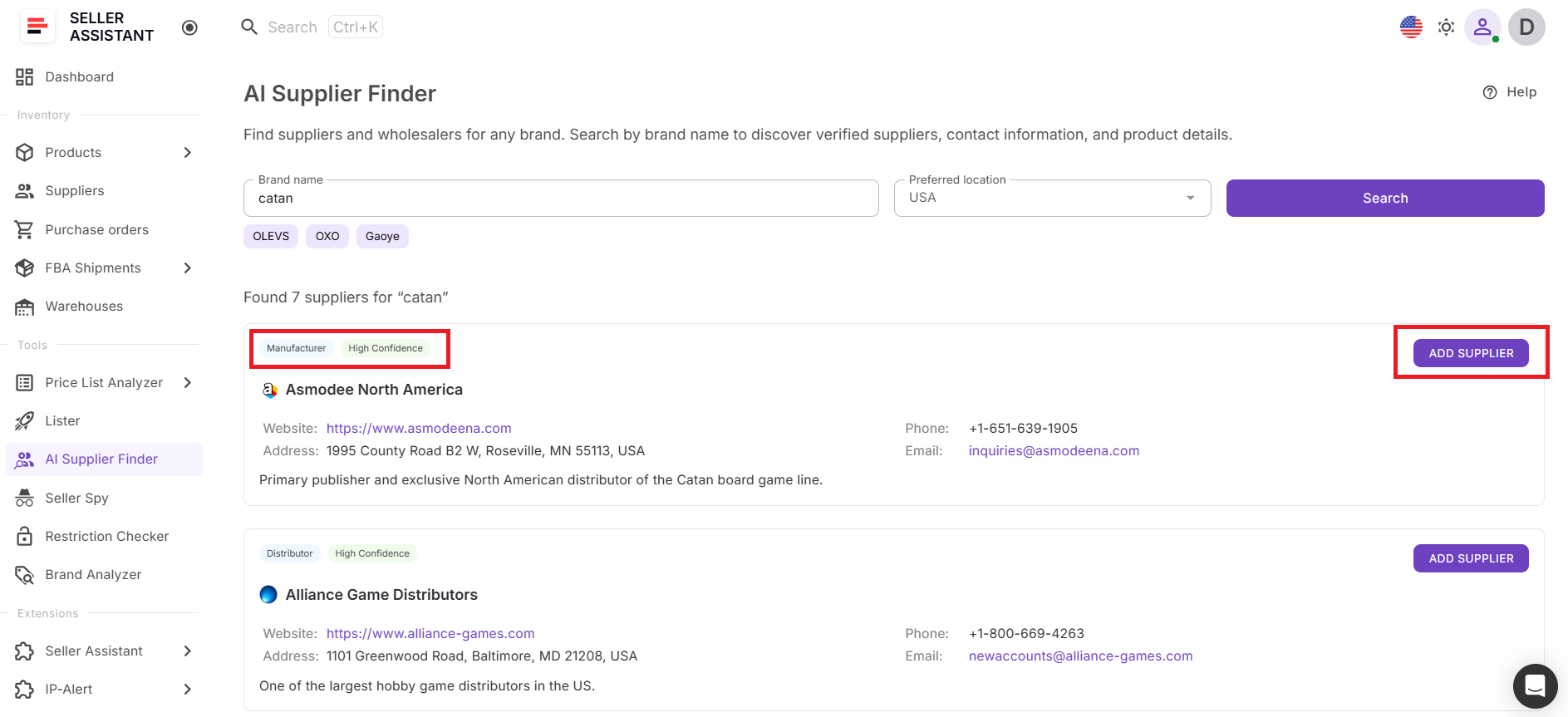Click High Confidence badge on Alliance card
The image size is (1568, 717).
[x=372, y=553]
